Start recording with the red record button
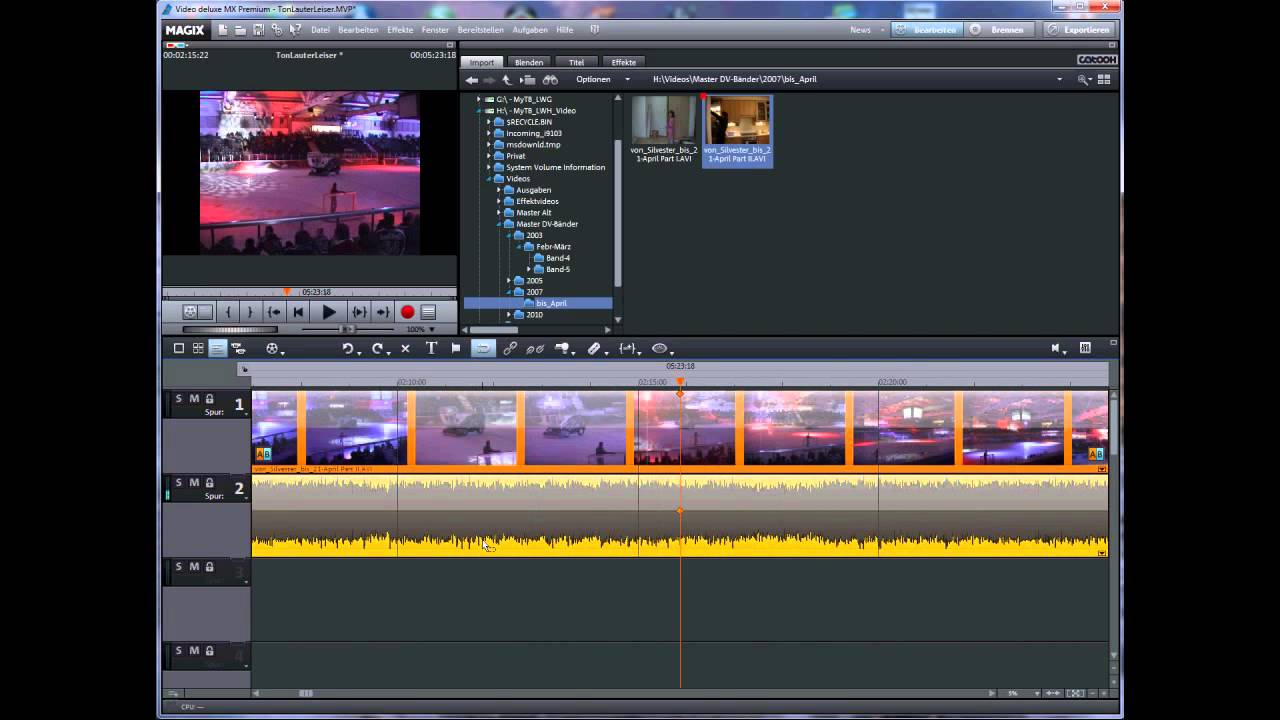The width and height of the screenshot is (1280, 720). (x=407, y=312)
